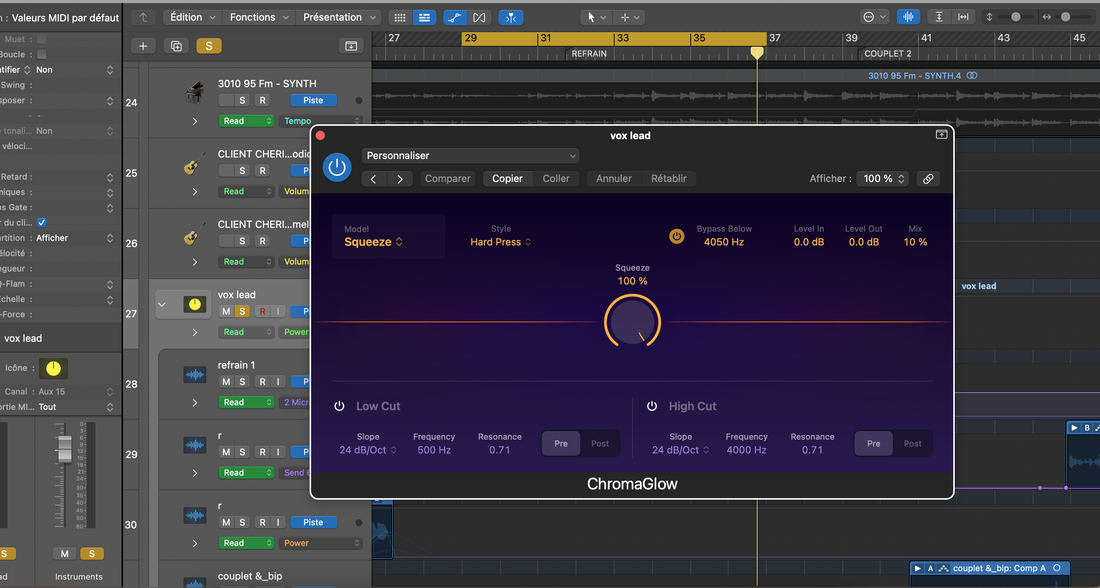This screenshot has width=1100, height=588.
Task: Click the Comparer button
Action: pyautogui.click(x=447, y=178)
